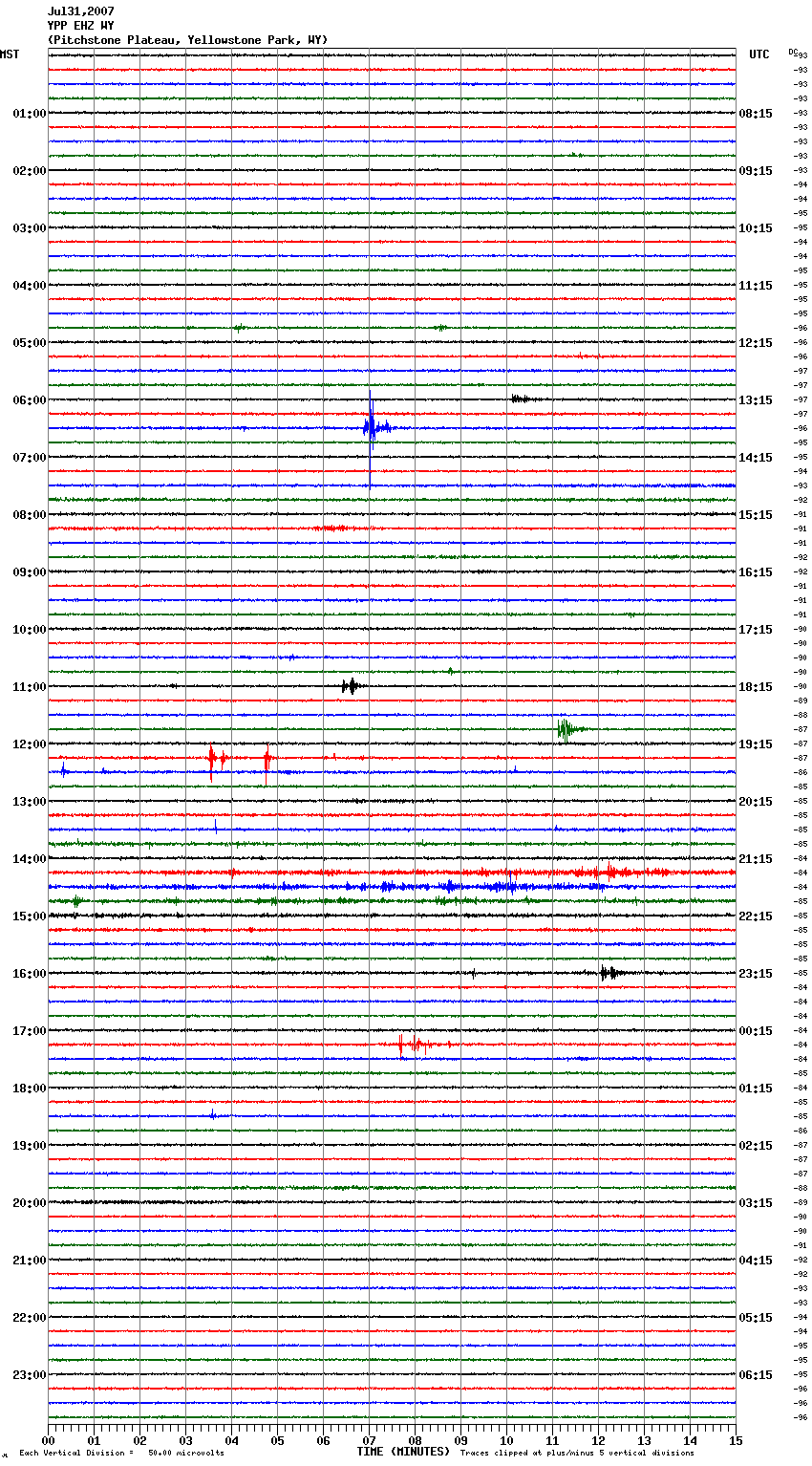Click the traces clipped footnote text
This screenshot has height=1466, width=812.
pyautogui.click(x=577, y=1453)
